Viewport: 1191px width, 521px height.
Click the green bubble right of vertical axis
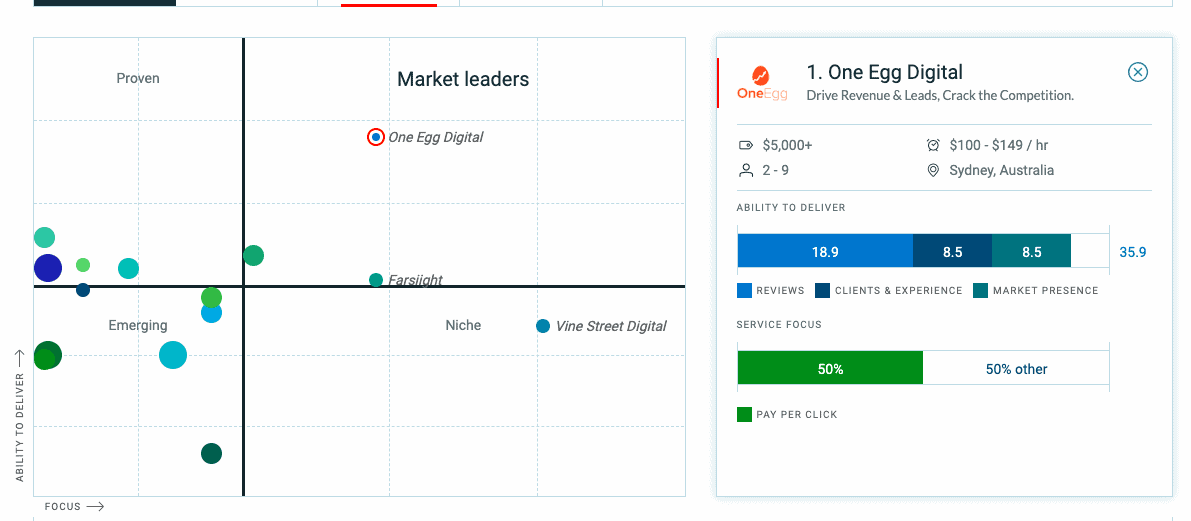[254, 255]
